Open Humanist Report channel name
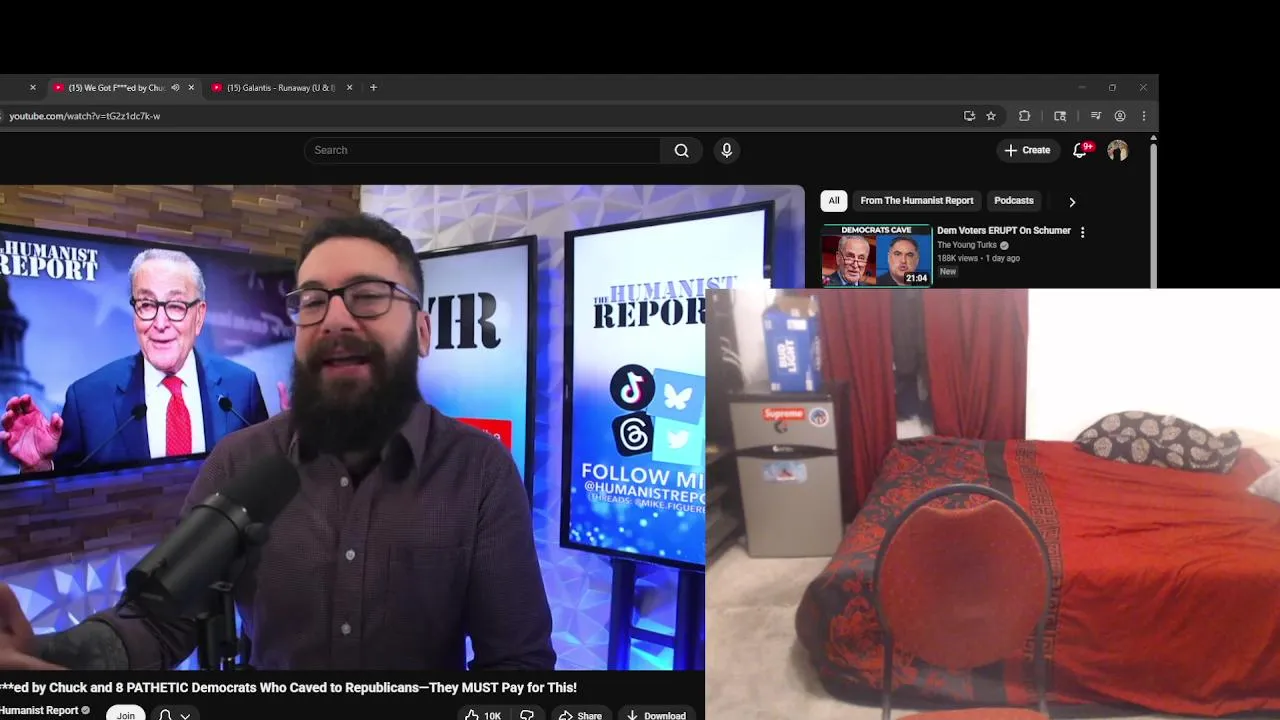Screen dimensions: 1280x720 click(39, 711)
